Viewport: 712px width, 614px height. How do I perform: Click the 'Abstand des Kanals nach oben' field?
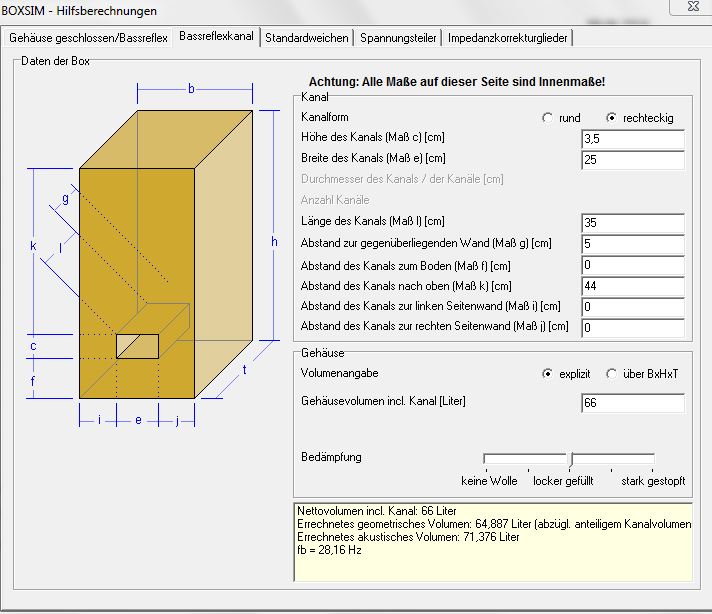tap(632, 286)
